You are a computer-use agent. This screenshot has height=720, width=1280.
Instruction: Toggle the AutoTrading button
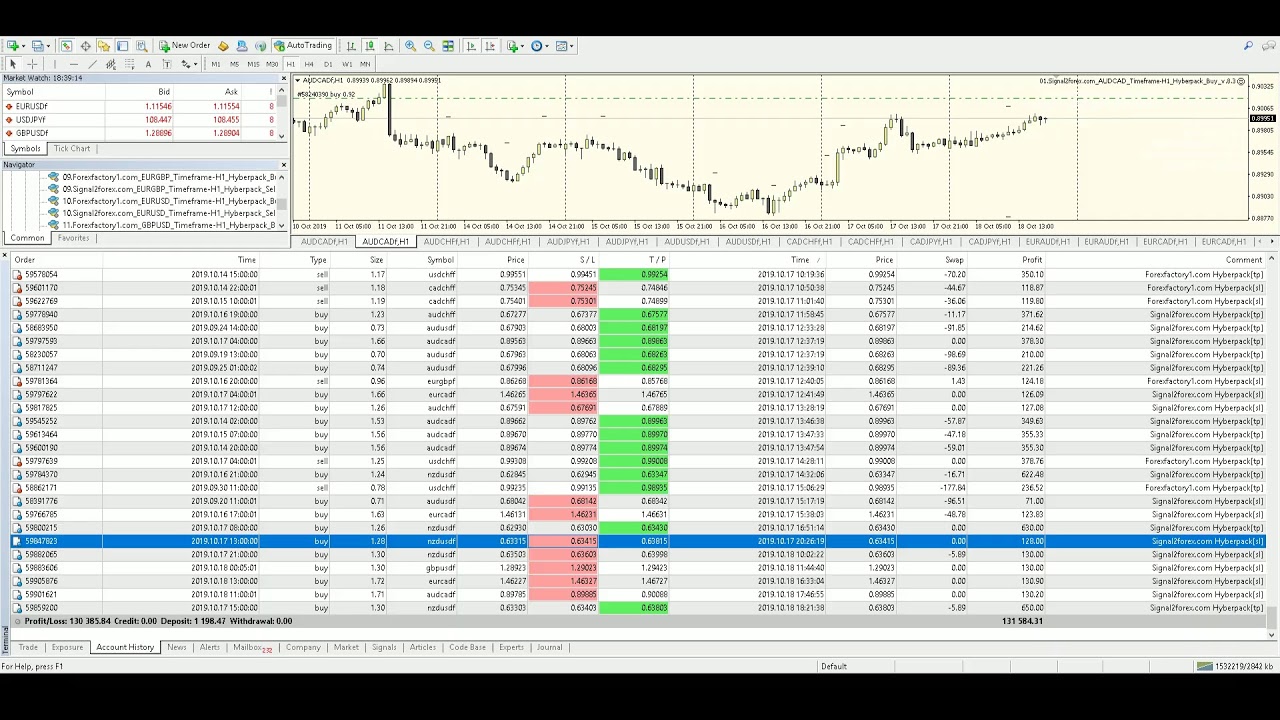[303, 45]
